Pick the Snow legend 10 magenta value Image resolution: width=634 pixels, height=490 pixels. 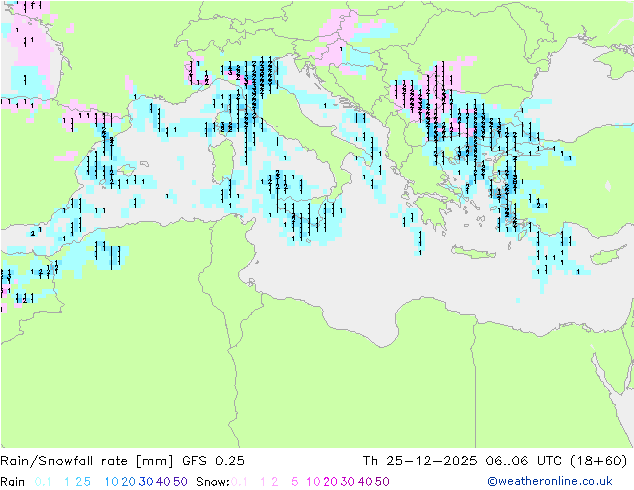pyautogui.click(x=313, y=482)
